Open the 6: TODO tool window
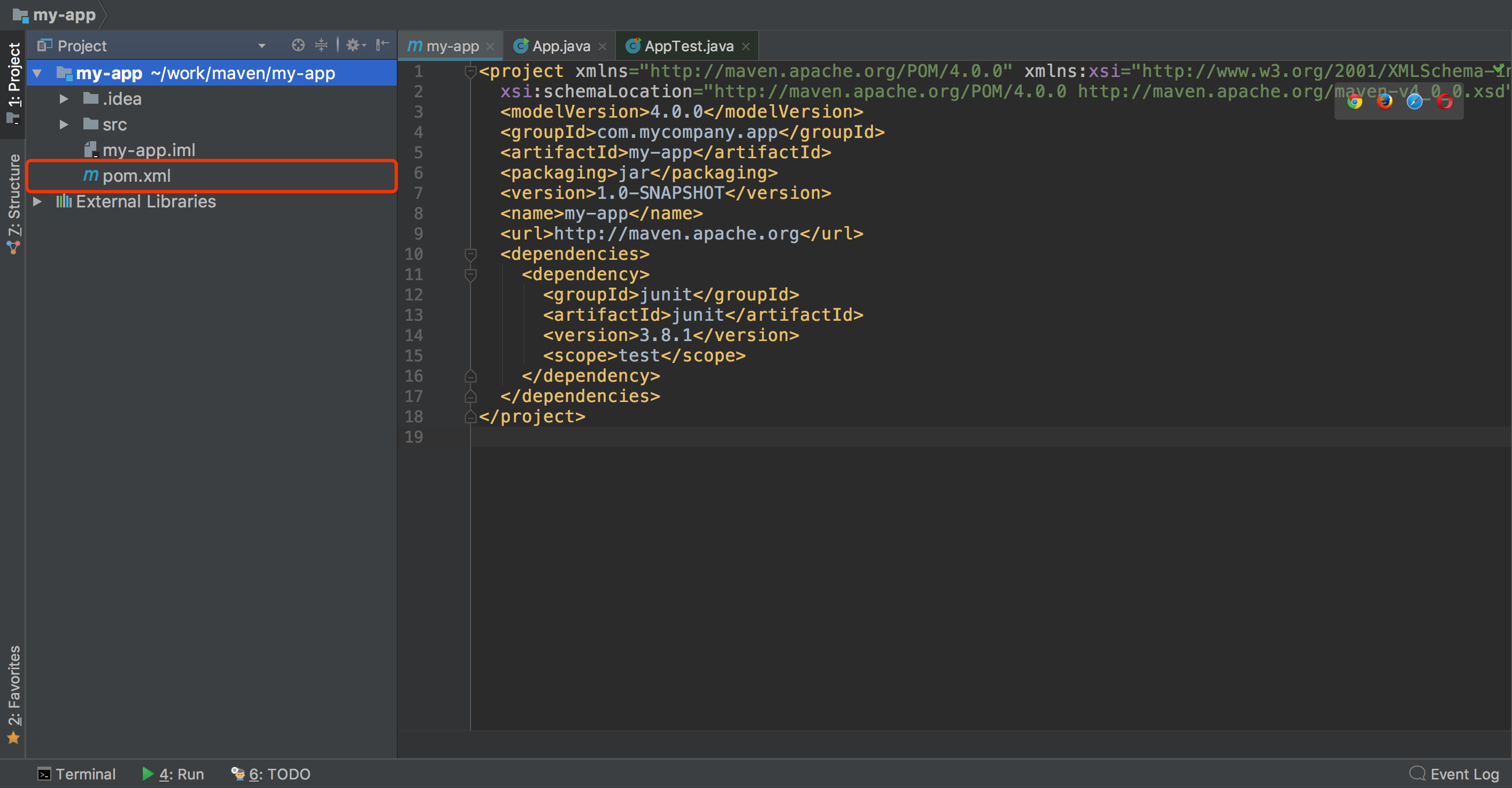The width and height of the screenshot is (1512, 788). pyautogui.click(x=271, y=774)
